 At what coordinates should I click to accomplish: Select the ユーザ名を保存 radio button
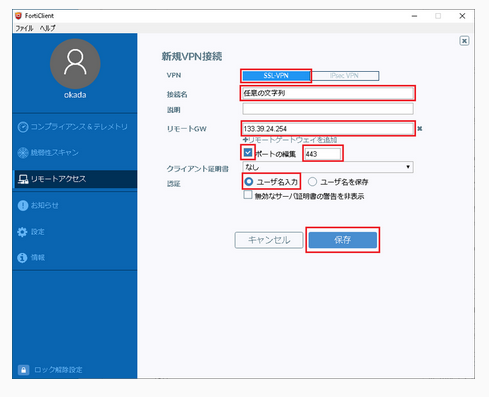tap(312, 182)
